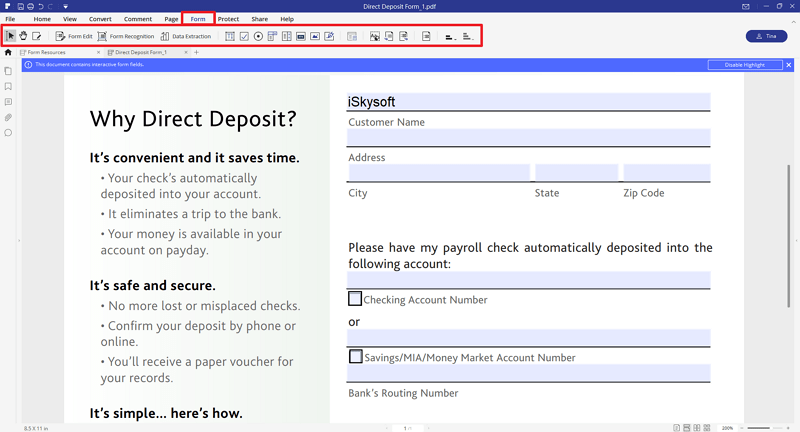The width and height of the screenshot is (800, 432).
Task: Click the State input field
Action: point(577,172)
